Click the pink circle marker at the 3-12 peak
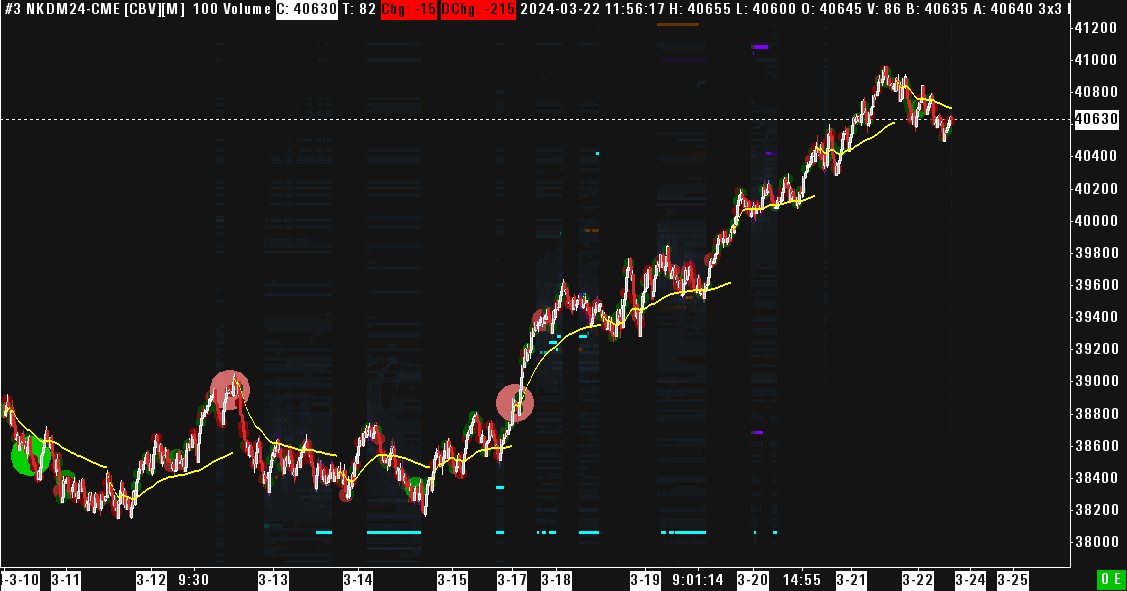The image size is (1127, 591). click(x=230, y=390)
